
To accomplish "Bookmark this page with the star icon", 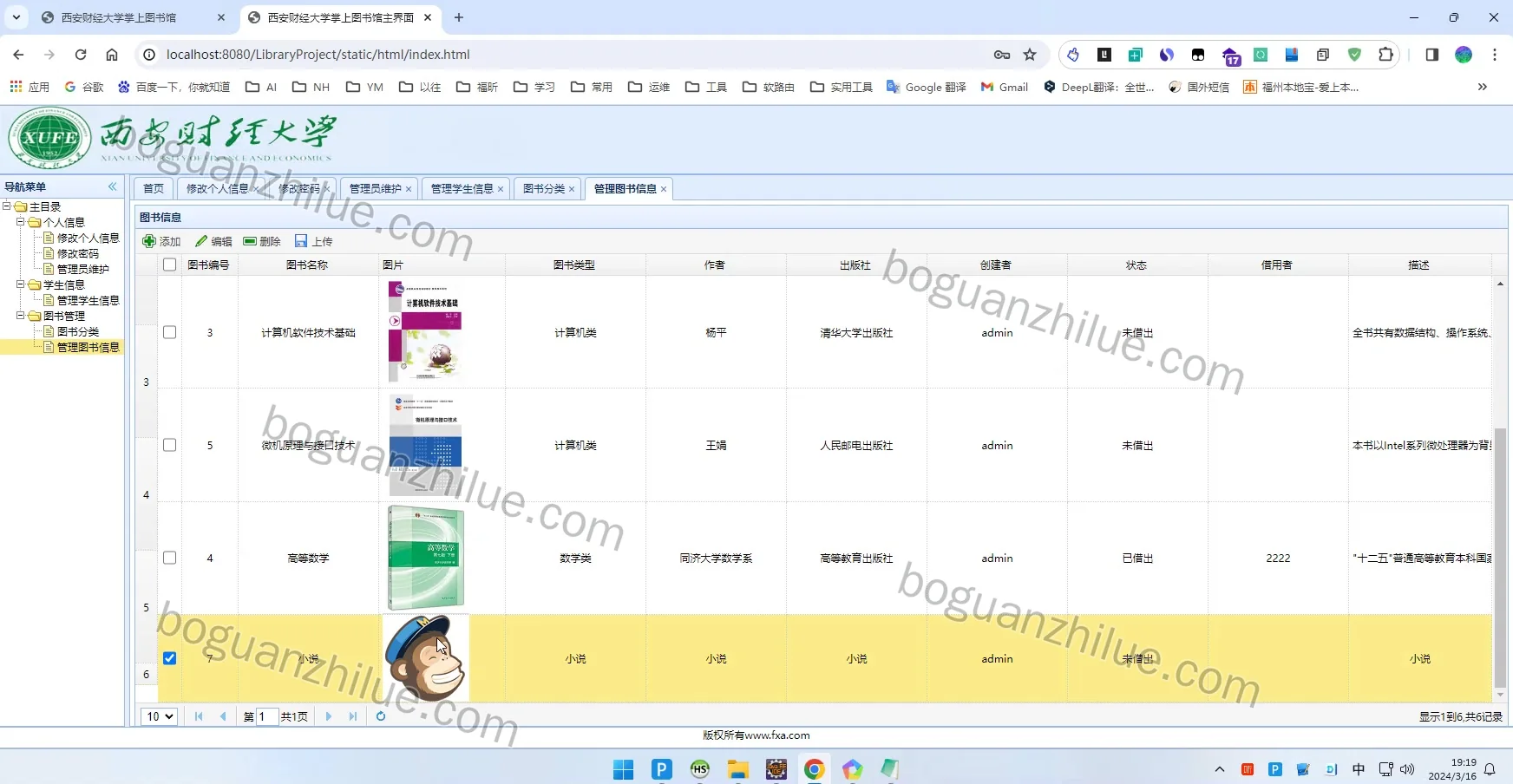I will [x=1030, y=55].
